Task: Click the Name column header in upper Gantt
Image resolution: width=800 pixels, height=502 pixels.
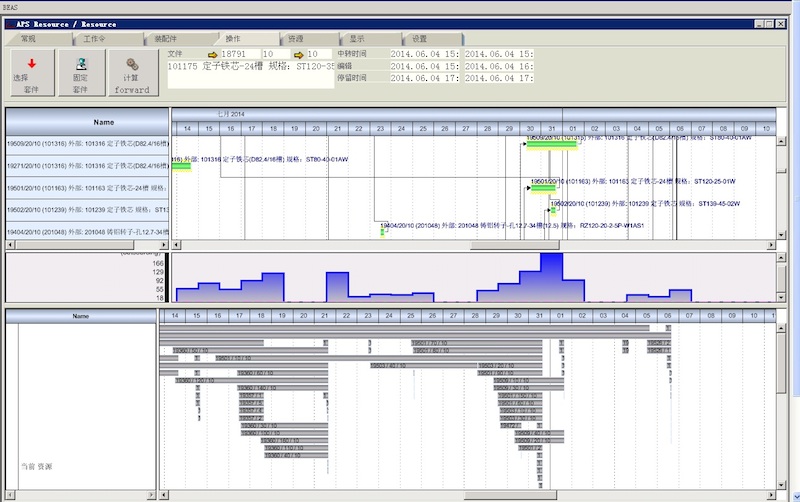Action: [x=87, y=121]
